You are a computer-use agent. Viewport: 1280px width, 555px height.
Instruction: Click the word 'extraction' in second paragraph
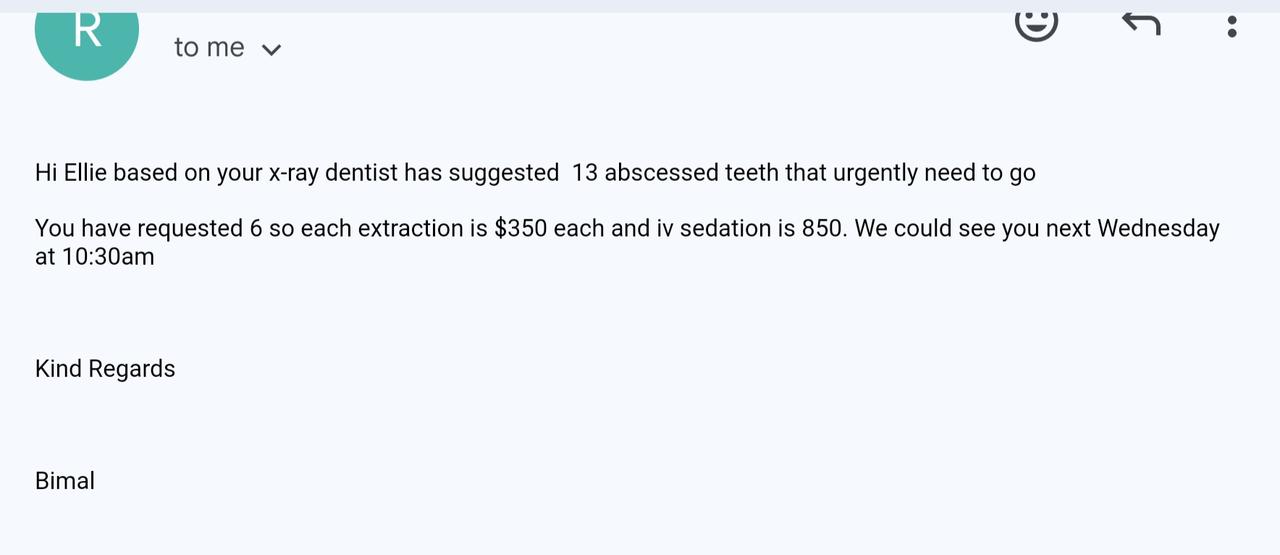point(410,229)
